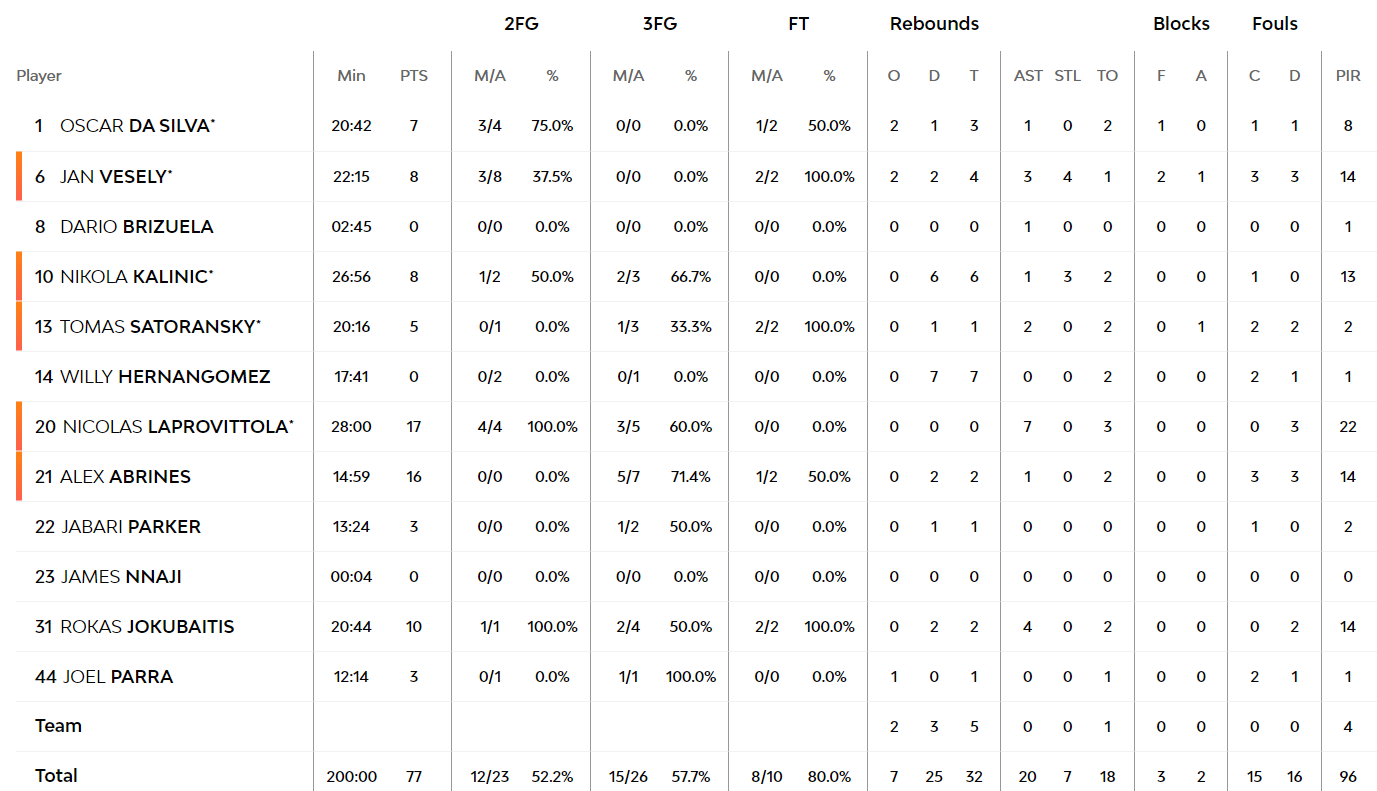Click the AST column header
This screenshot has height=791, width=1377.
click(x=1028, y=75)
